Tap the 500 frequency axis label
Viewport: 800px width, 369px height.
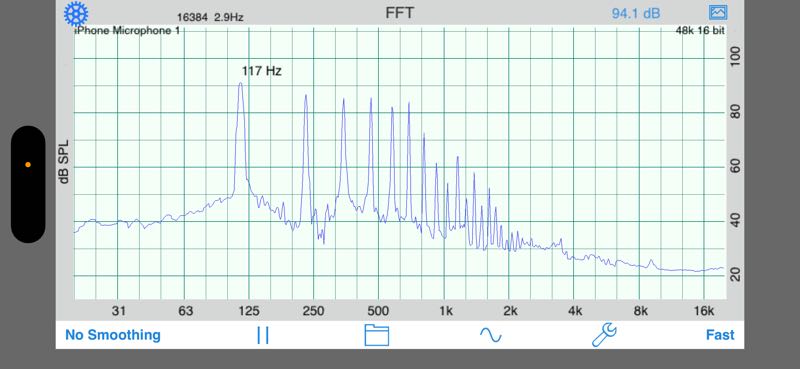378,311
